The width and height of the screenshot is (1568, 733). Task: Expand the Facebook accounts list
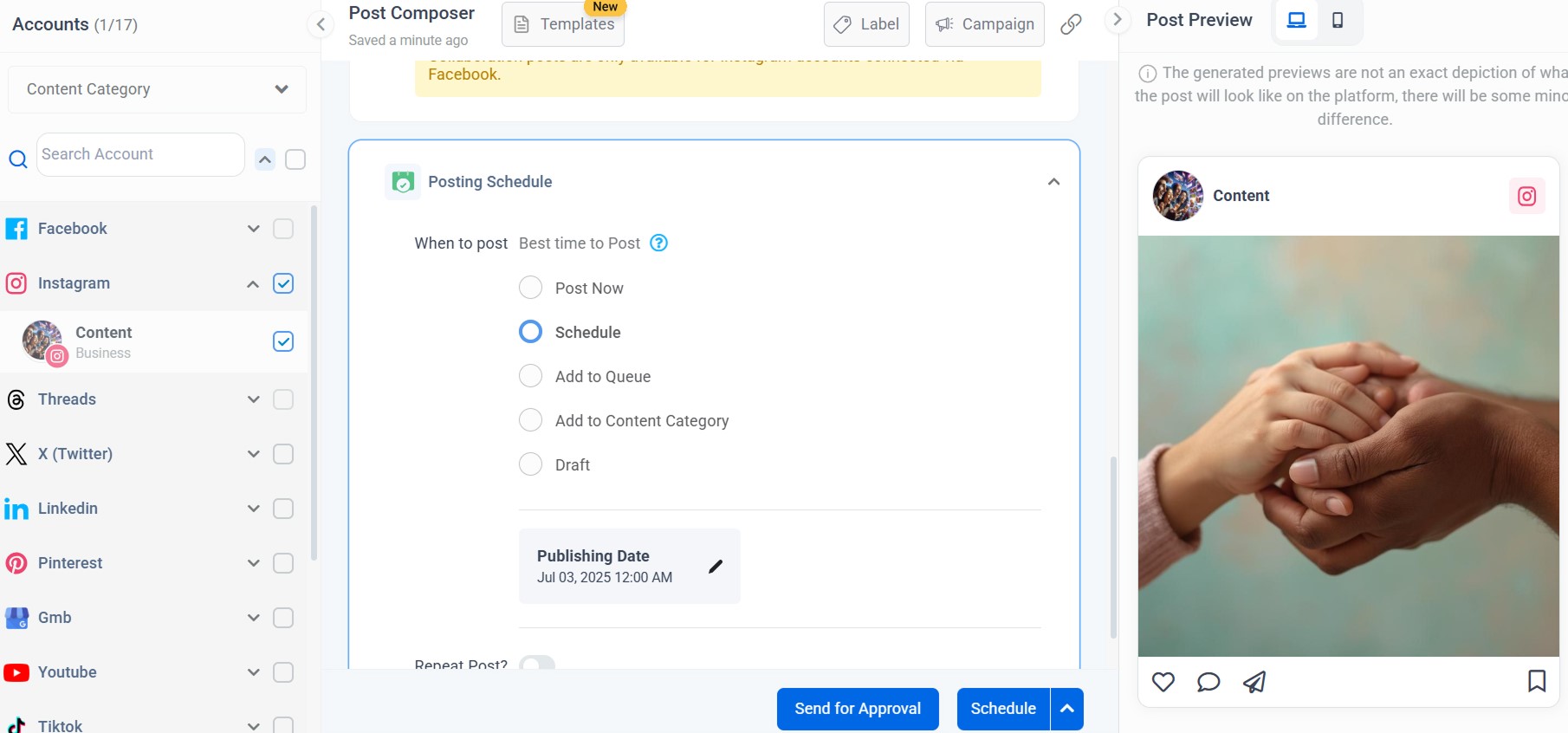[x=253, y=229]
